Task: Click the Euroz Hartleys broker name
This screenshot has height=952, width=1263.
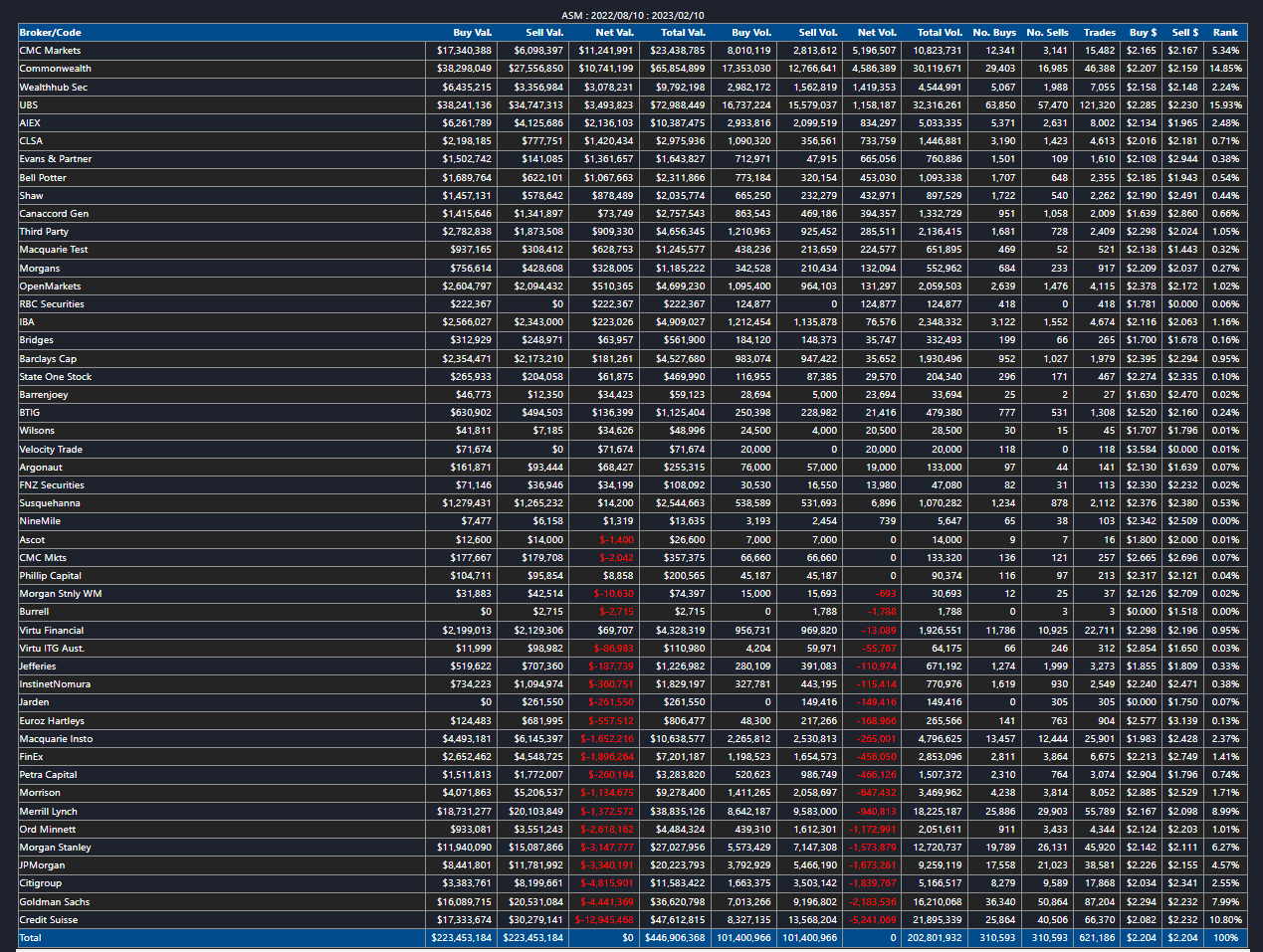Action: click(x=52, y=721)
